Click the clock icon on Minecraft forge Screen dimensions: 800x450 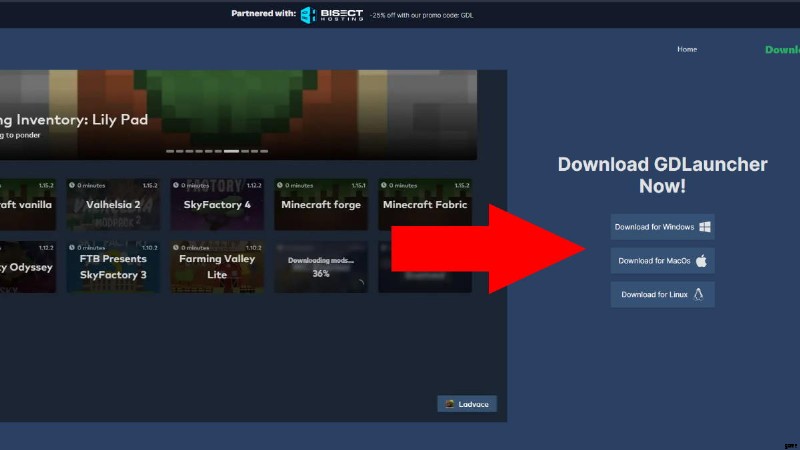(x=280, y=185)
